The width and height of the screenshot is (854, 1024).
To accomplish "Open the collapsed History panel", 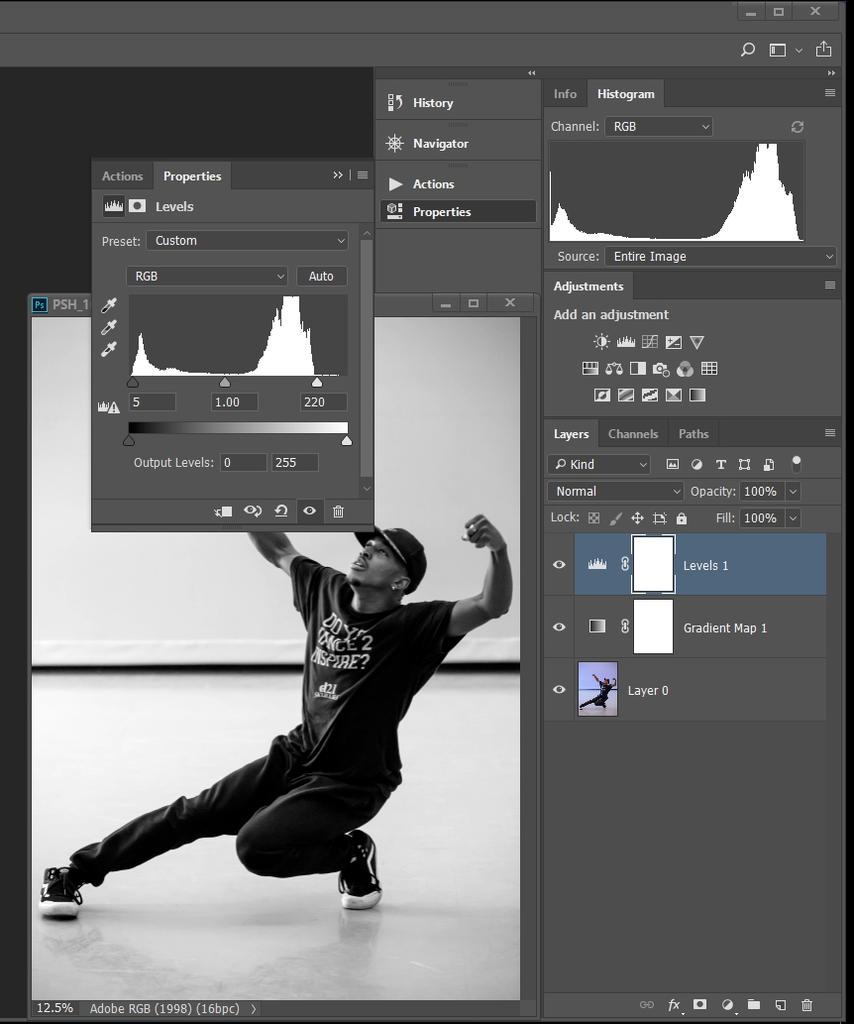I will (x=432, y=103).
